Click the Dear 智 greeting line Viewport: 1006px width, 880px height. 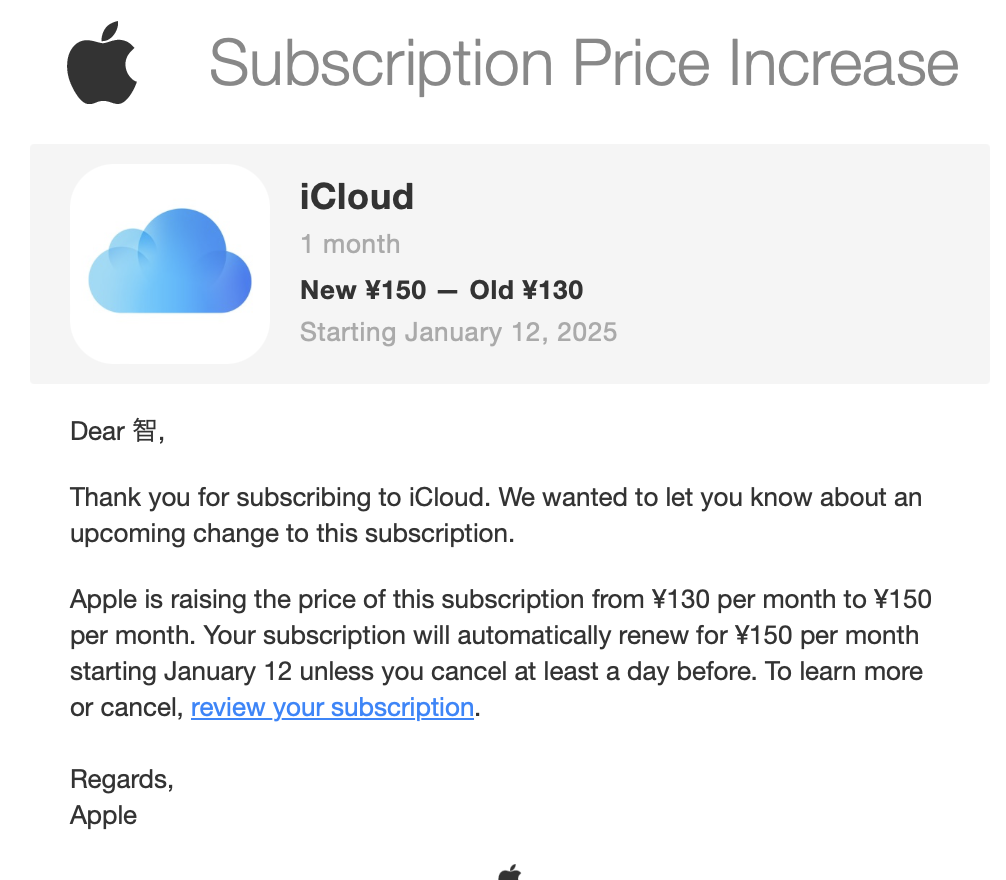point(117,431)
